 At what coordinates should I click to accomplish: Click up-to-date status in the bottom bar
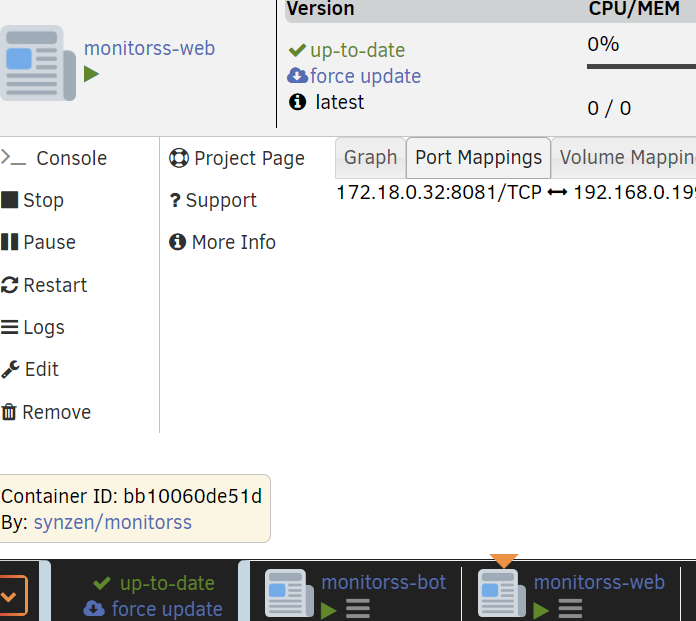(167, 583)
